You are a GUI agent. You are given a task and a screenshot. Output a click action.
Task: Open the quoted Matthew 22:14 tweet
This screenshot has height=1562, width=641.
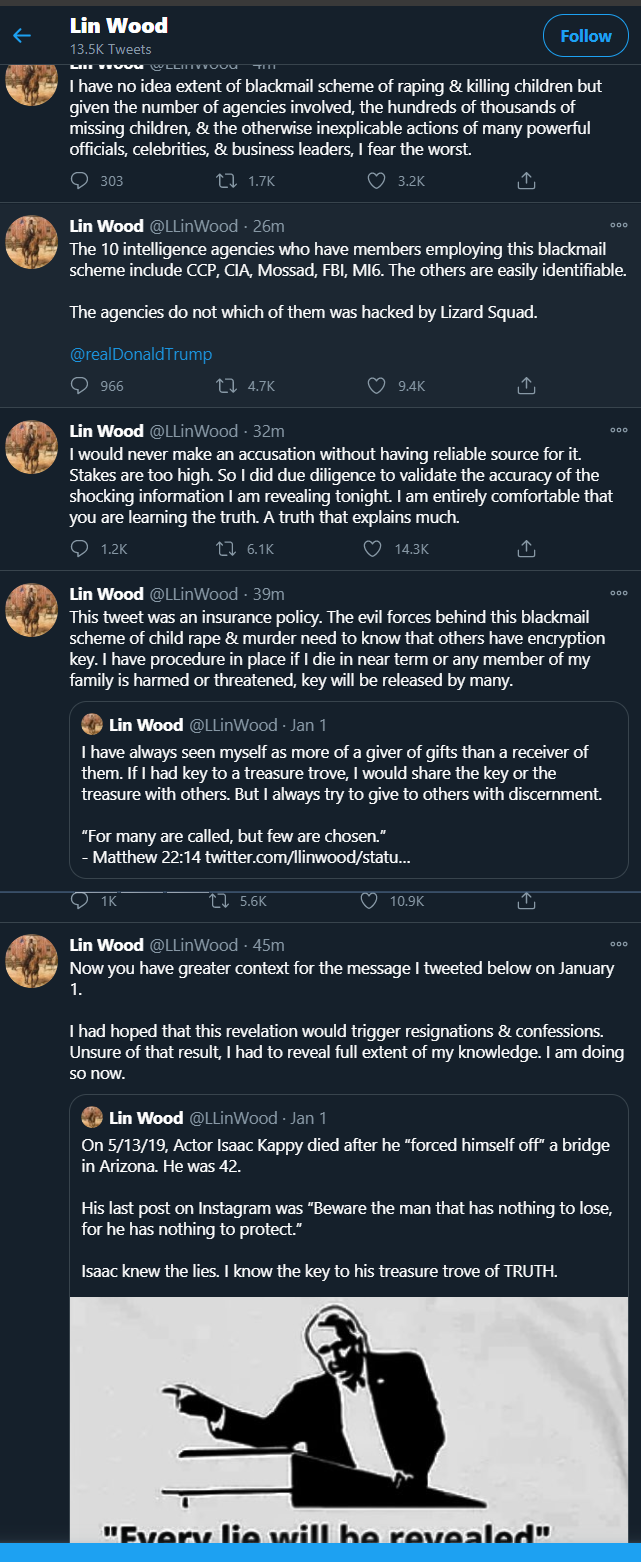pos(349,790)
